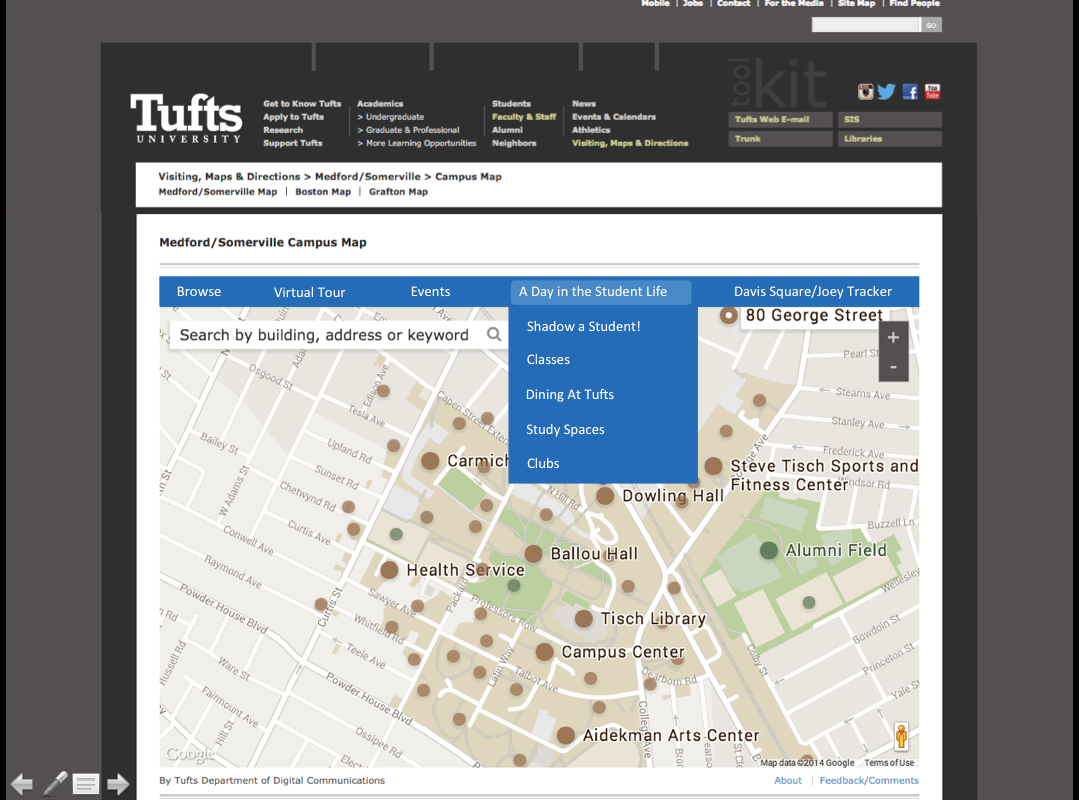This screenshot has width=1079, height=800.
Task: Open Tufts Instagram icon
Action: 866,92
